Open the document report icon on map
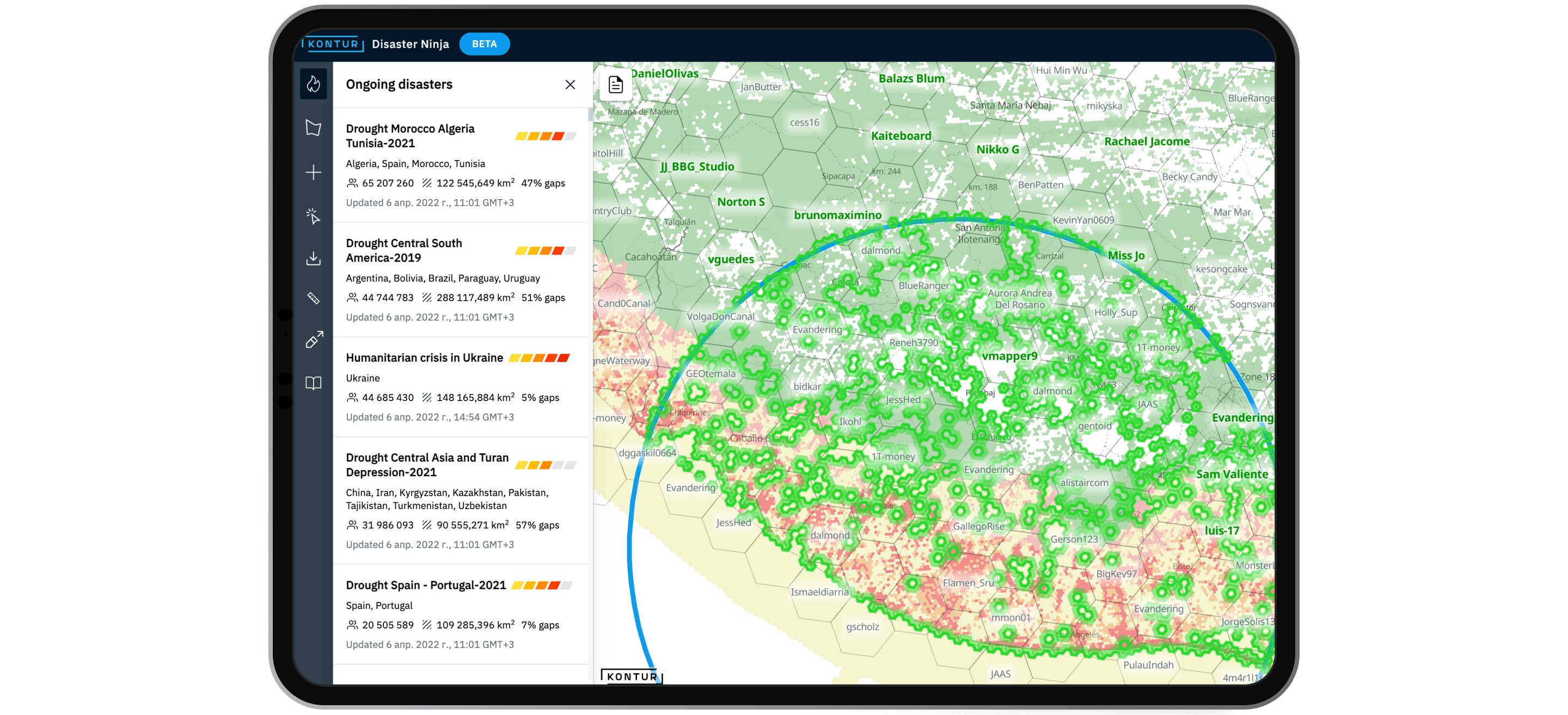The height and width of the screenshot is (715, 1568). coord(615,84)
